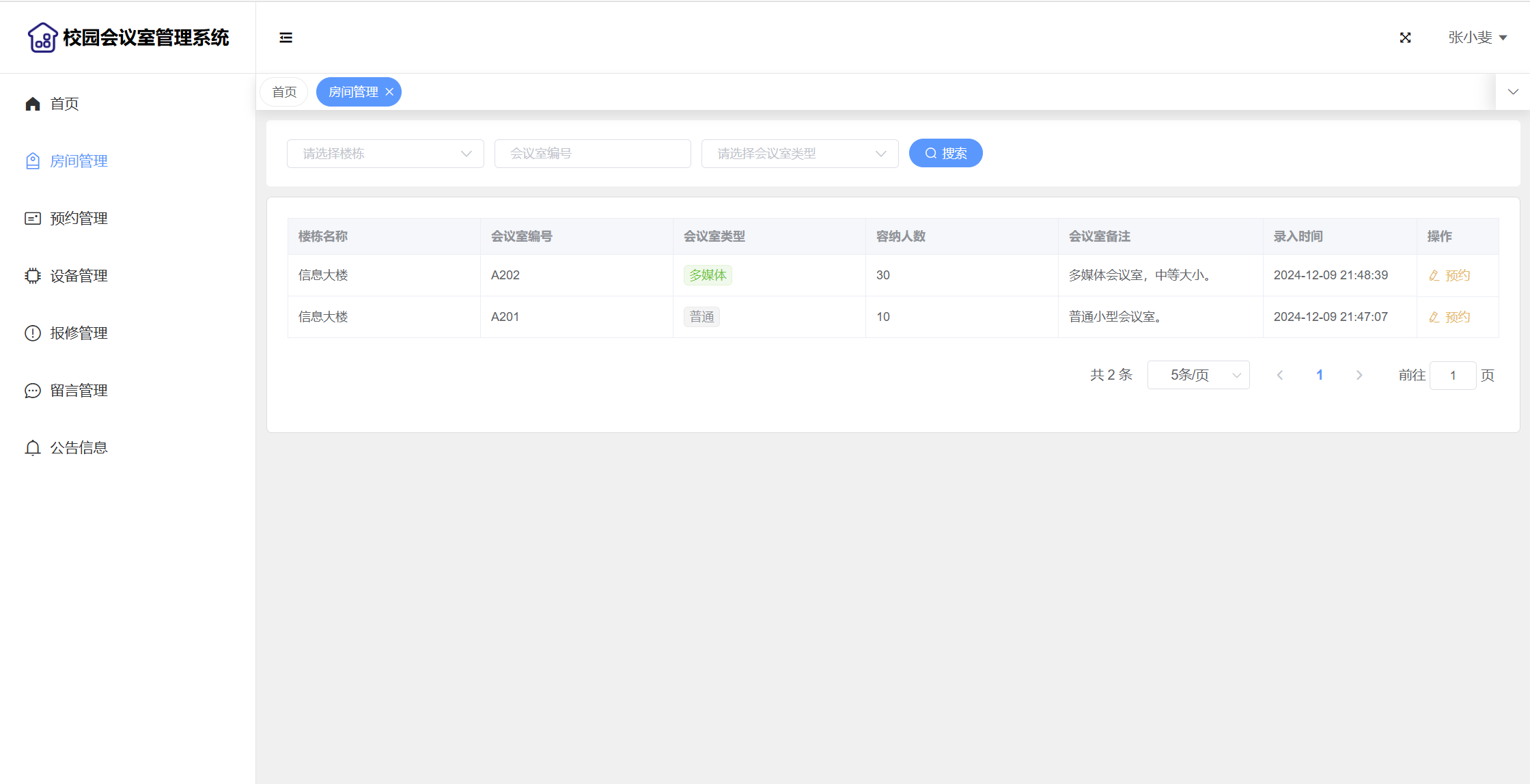Viewport: 1530px width, 784px height.
Task: Click 预约 for room A202
Action: 1449,275
